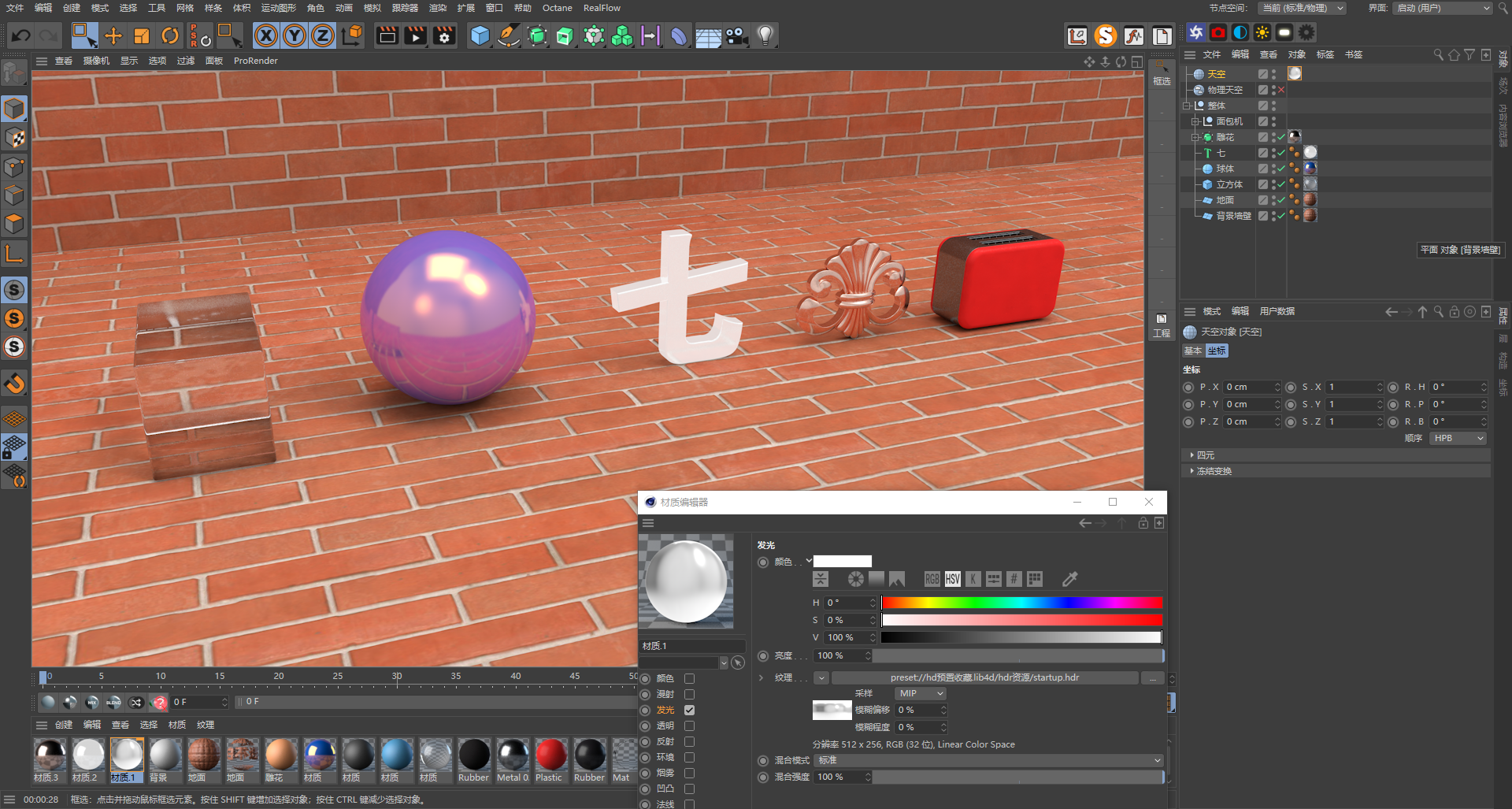This screenshot has height=809, width=1512.
Task: Click frame 25 on the timeline ruler
Action: point(338,676)
